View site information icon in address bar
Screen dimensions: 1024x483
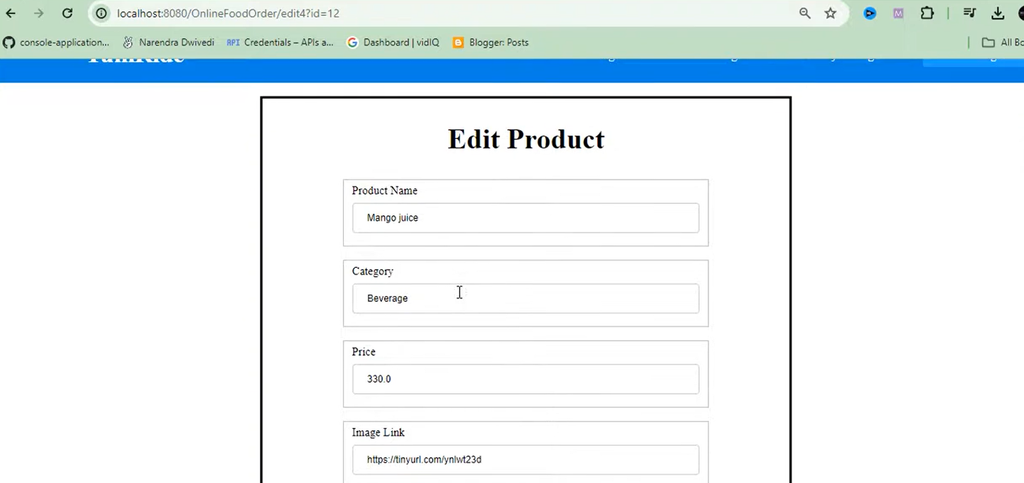(x=101, y=13)
